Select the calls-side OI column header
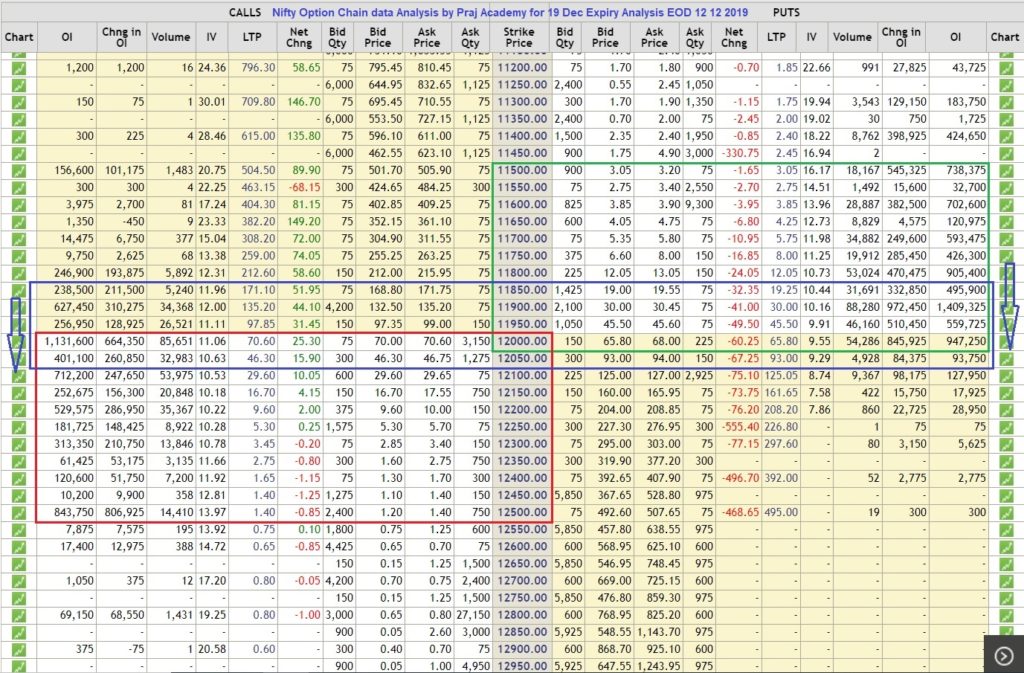 point(68,38)
